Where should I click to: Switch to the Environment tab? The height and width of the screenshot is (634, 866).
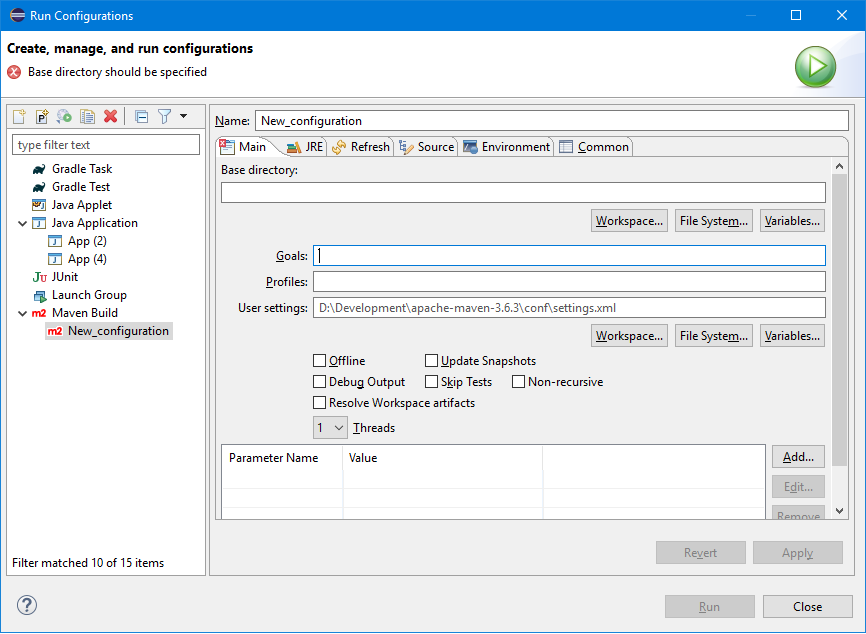pyautogui.click(x=506, y=147)
